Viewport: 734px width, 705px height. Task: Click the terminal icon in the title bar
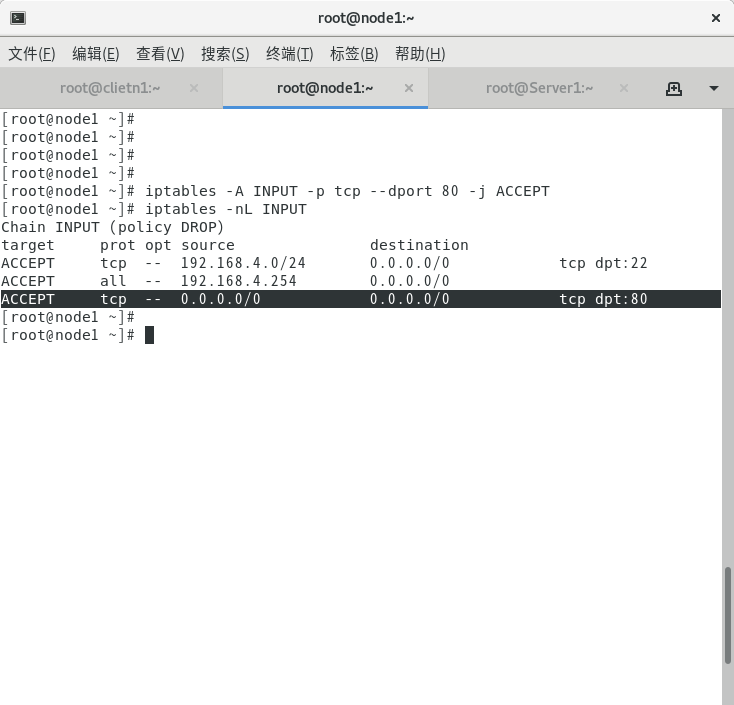click(18, 18)
